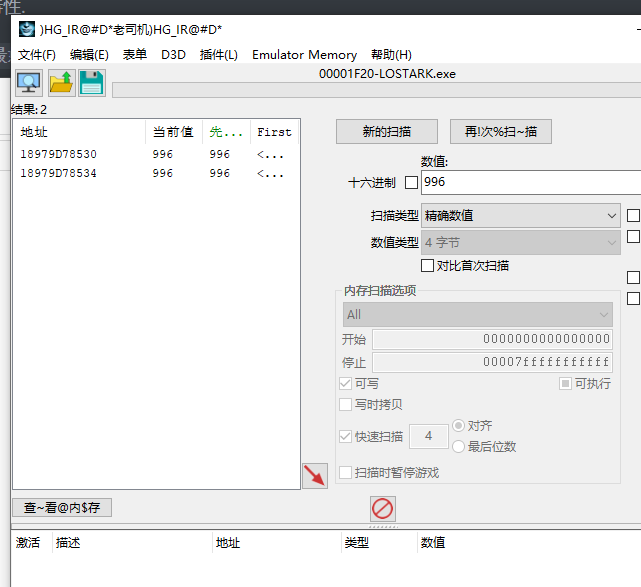Screen dimensions: 641x587
Task: Click the 00001F20-LOSTARK.exe process label
Action: pos(387,74)
